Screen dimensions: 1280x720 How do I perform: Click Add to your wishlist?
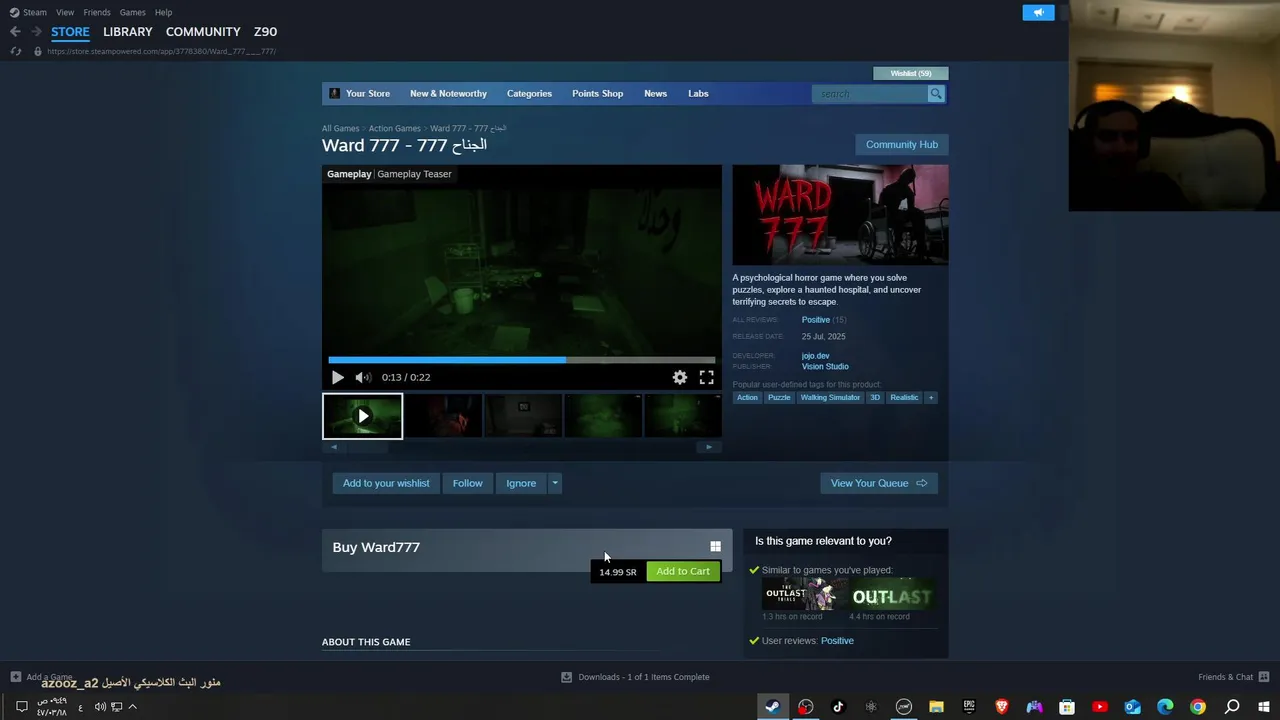[386, 483]
